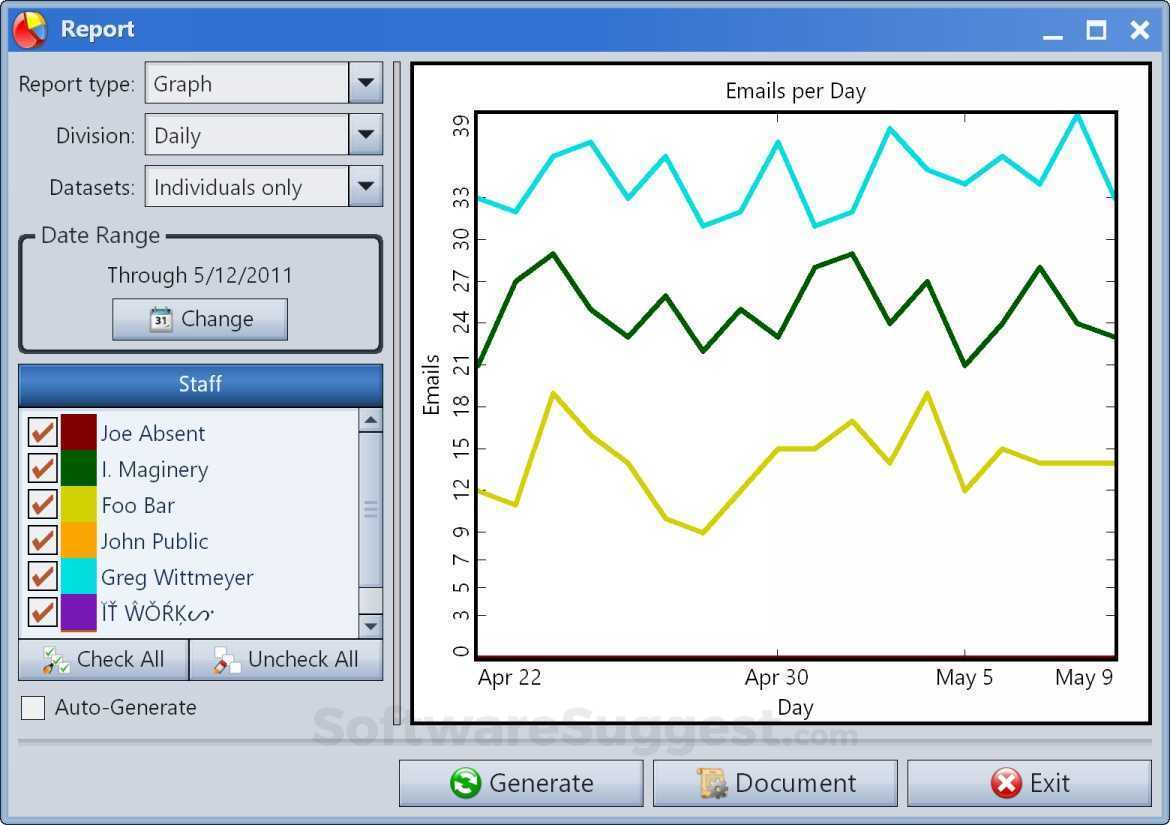
Task: Click the eraser icon on Uncheck All
Action: (225, 660)
